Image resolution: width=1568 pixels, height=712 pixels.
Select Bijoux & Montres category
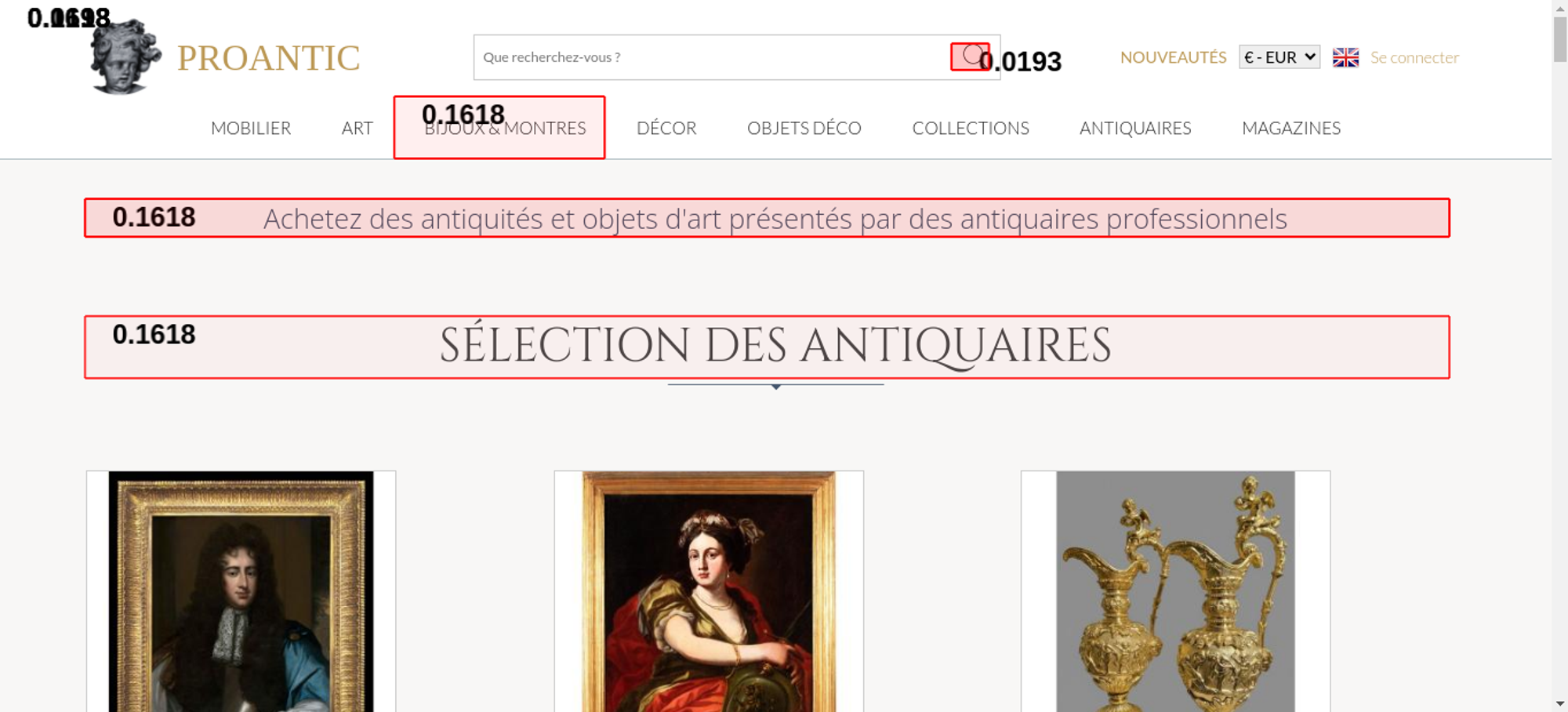pyautogui.click(x=505, y=128)
